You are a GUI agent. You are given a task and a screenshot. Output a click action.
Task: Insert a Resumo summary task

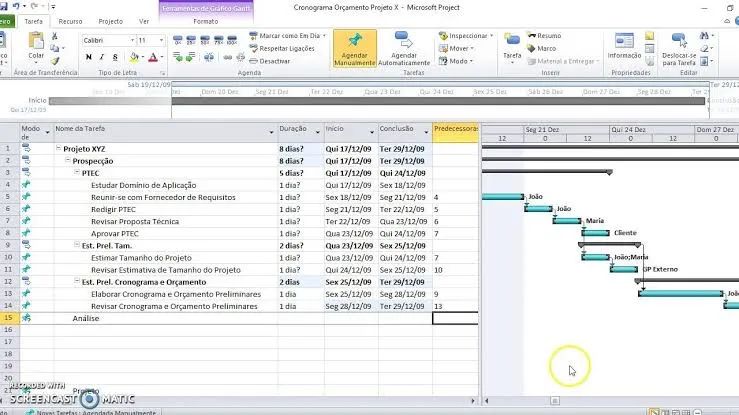[x=544, y=36]
